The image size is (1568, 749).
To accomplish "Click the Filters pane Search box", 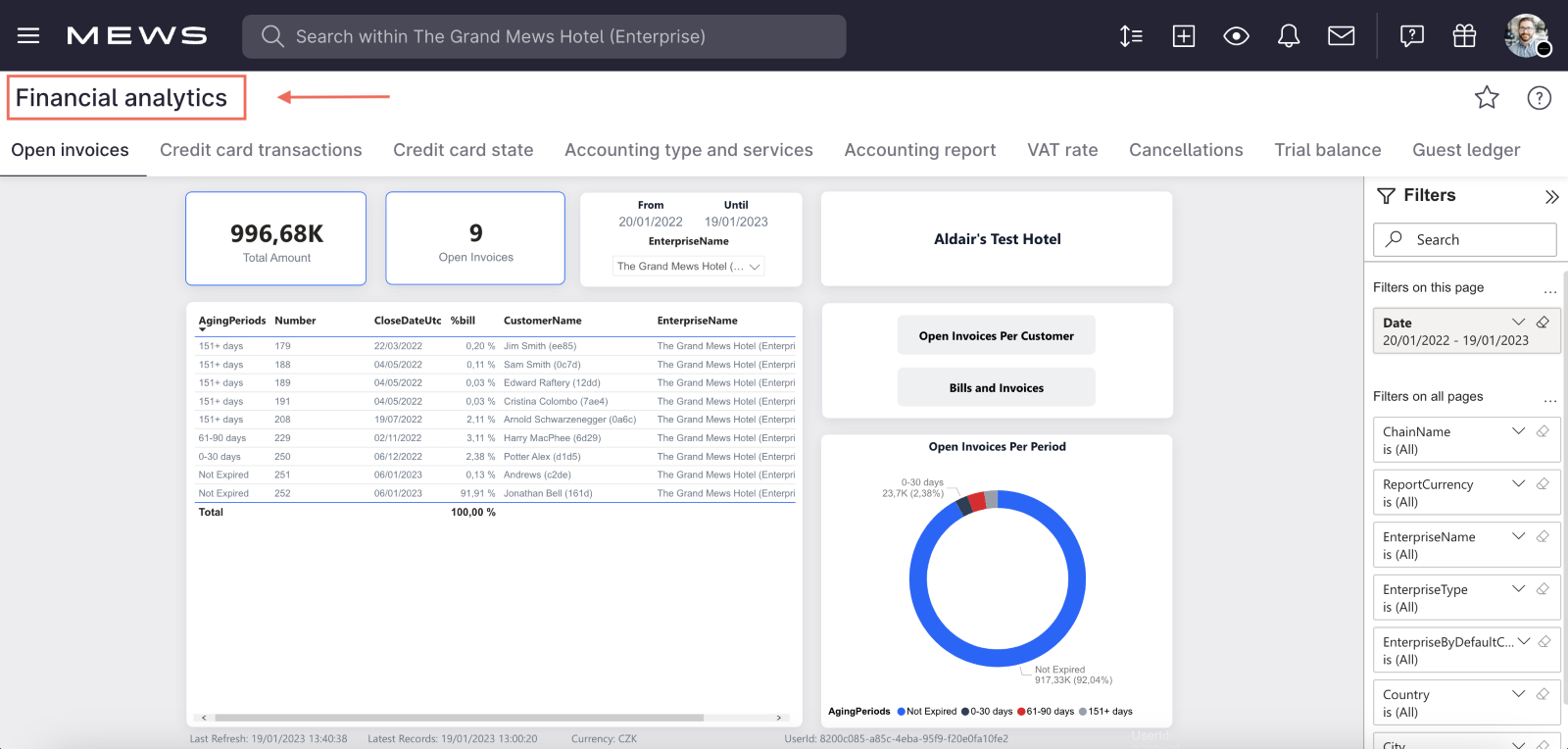I will pos(1465,239).
